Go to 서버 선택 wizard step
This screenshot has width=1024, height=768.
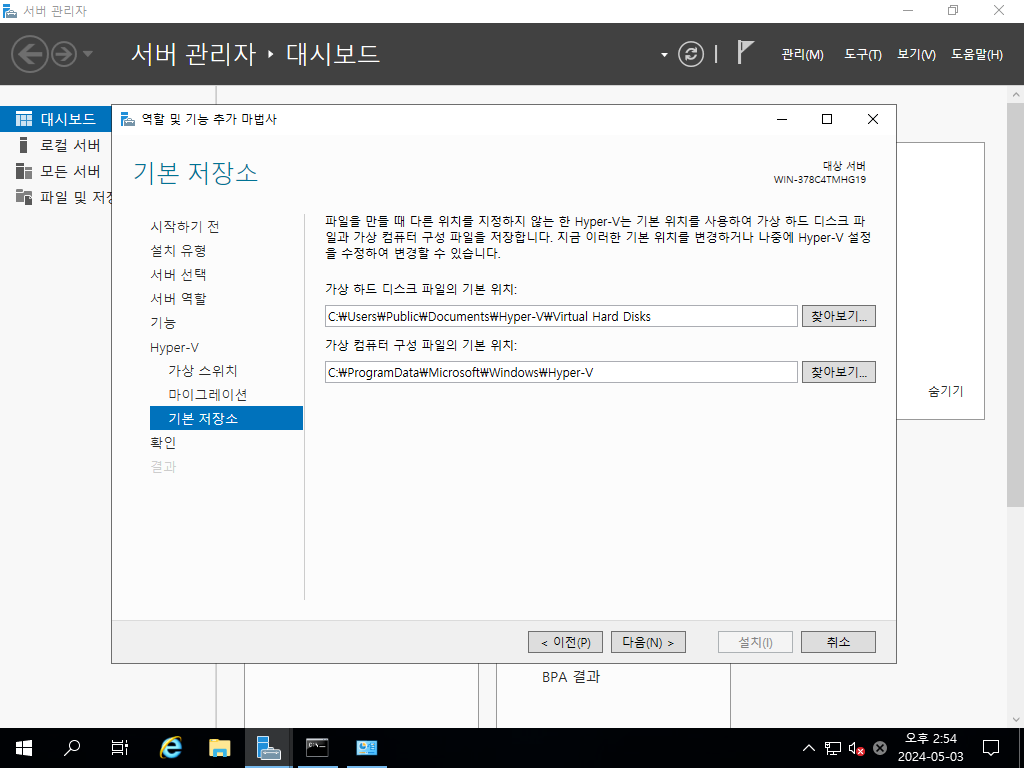pyautogui.click(x=178, y=275)
